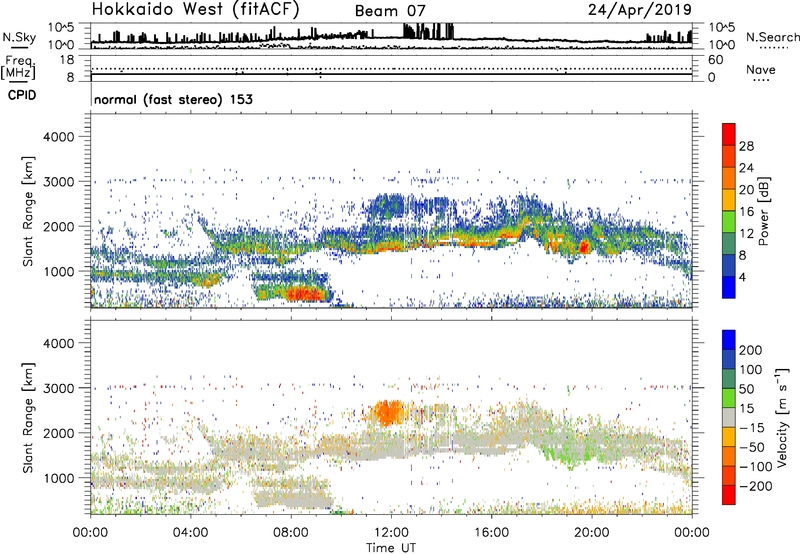Click the velocity panel 'Slant Range [km]' label
This screenshot has width=800, height=554.
[x=28, y=418]
